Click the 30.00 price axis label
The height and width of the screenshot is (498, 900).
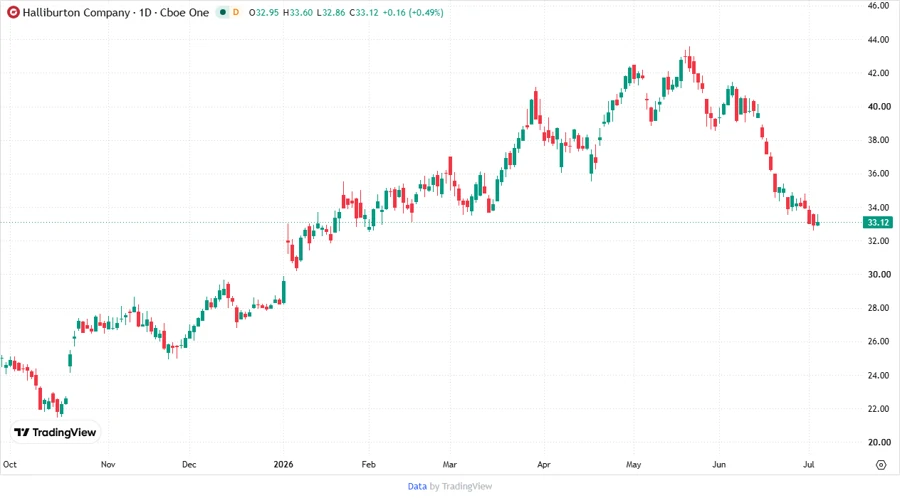pos(879,274)
